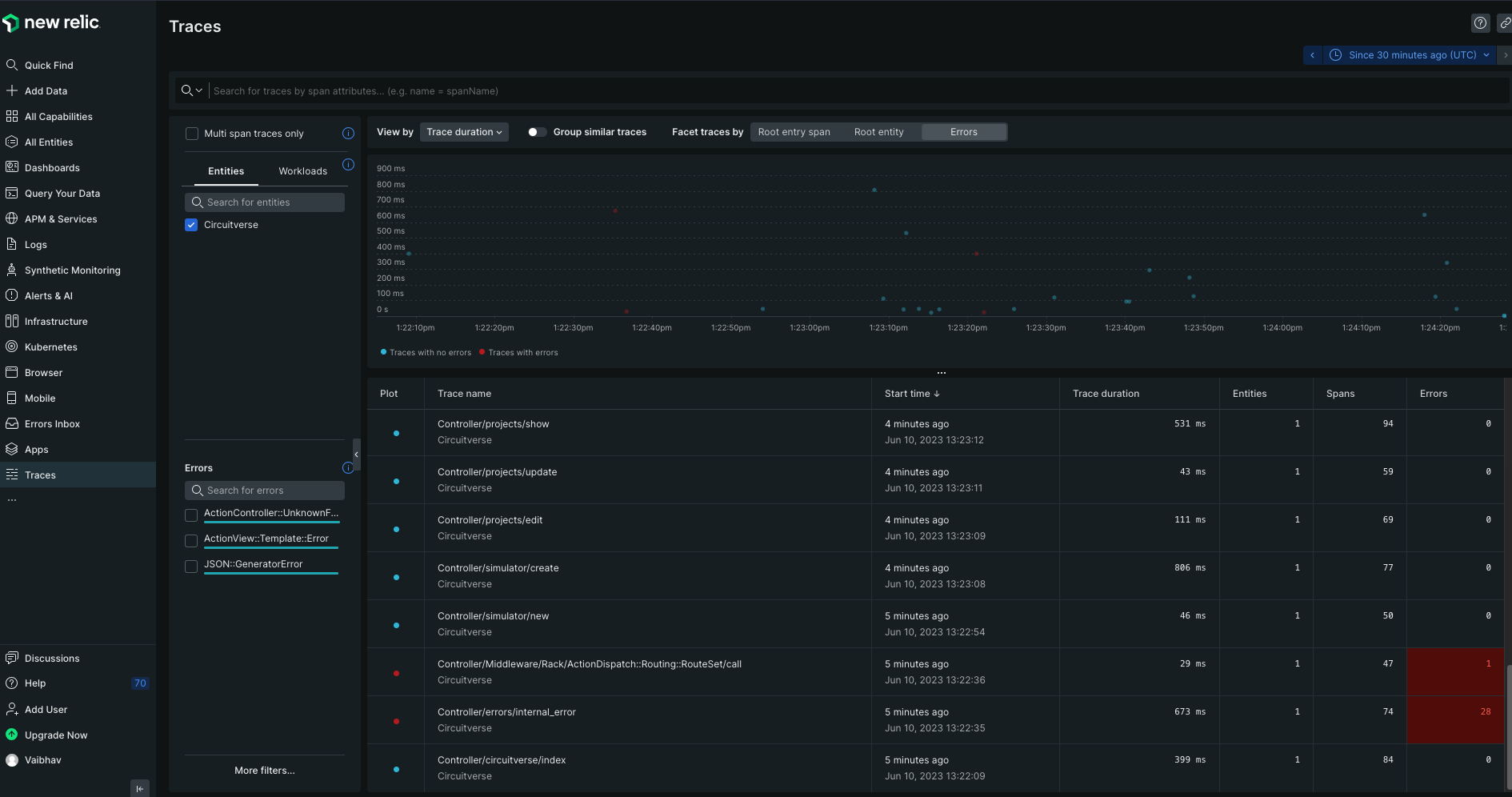Click the Upgrade Now button
The width and height of the screenshot is (1512, 797).
[x=56, y=735]
